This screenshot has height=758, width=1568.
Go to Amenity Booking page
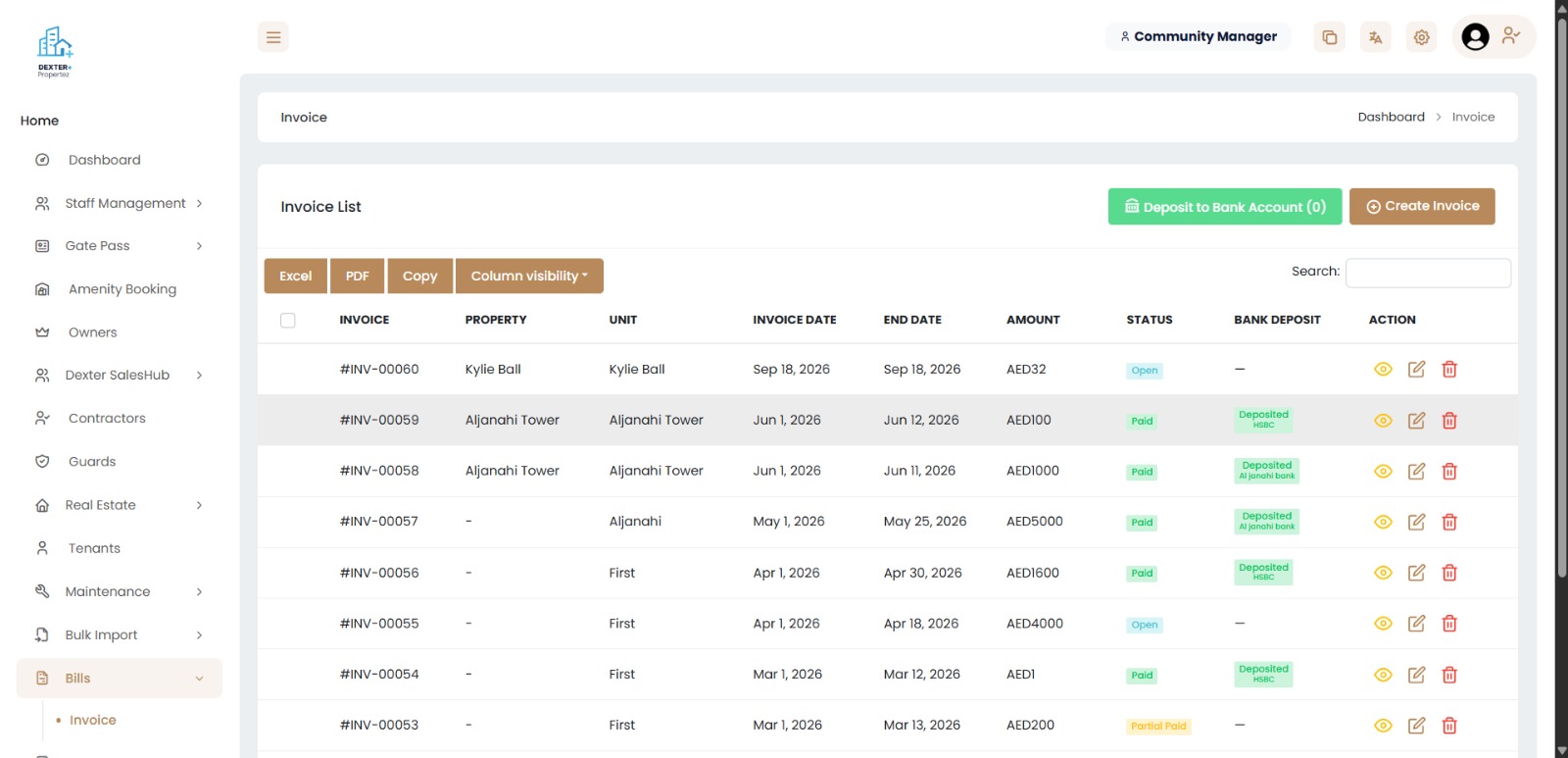tap(122, 289)
